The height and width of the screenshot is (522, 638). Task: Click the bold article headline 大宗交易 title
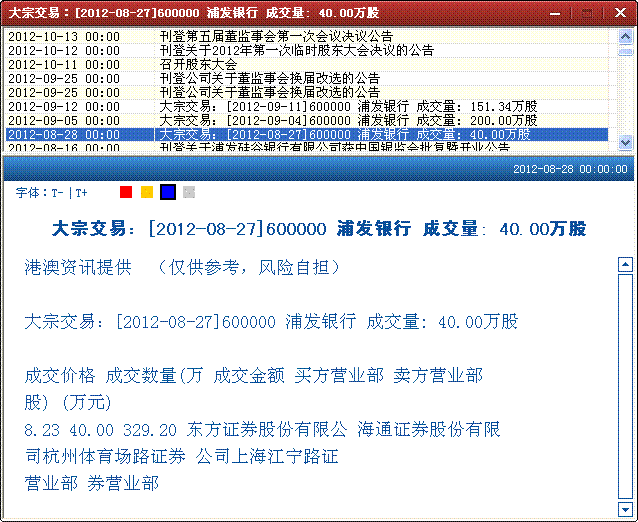click(319, 229)
